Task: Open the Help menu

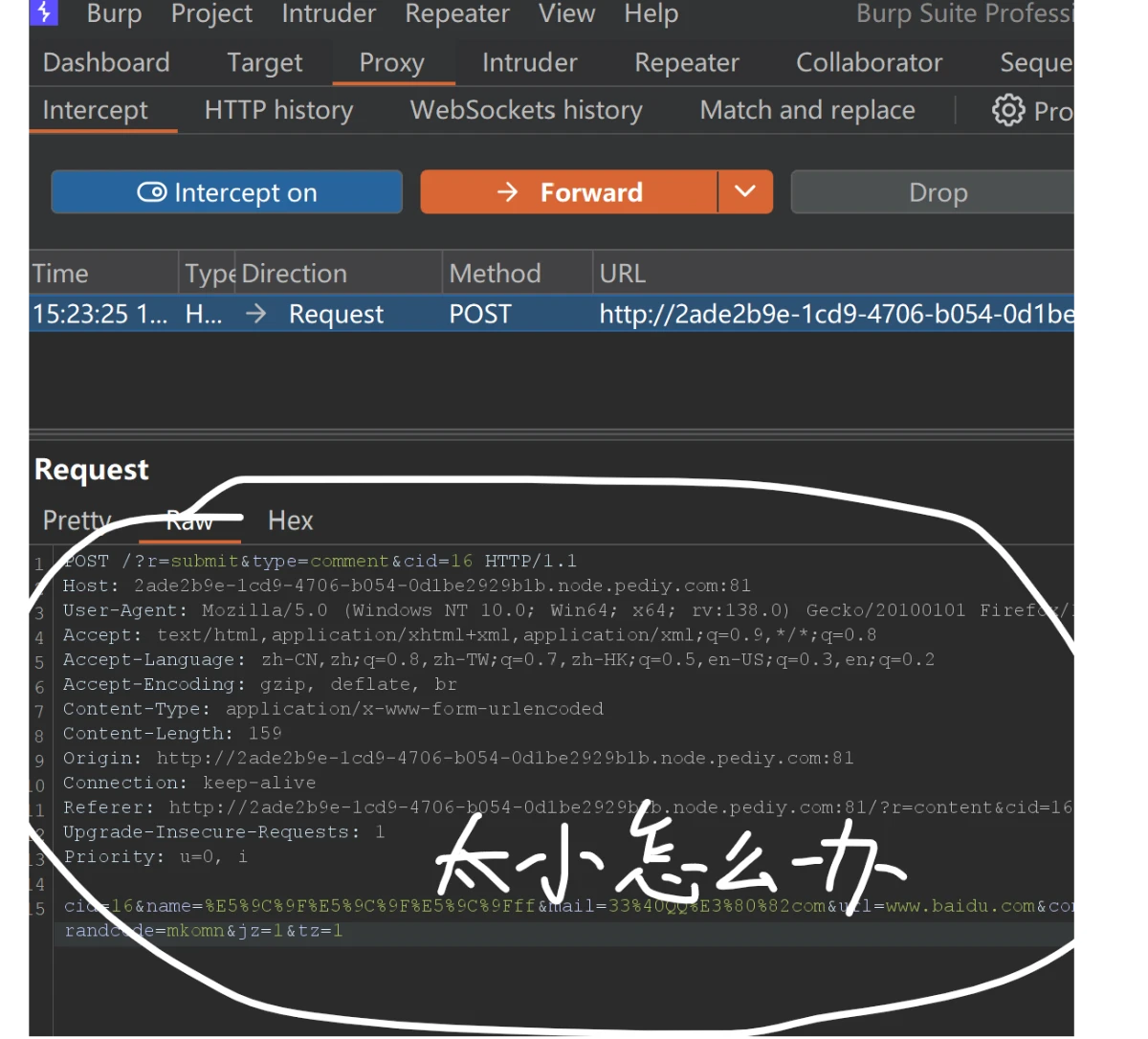Action: 651,14
